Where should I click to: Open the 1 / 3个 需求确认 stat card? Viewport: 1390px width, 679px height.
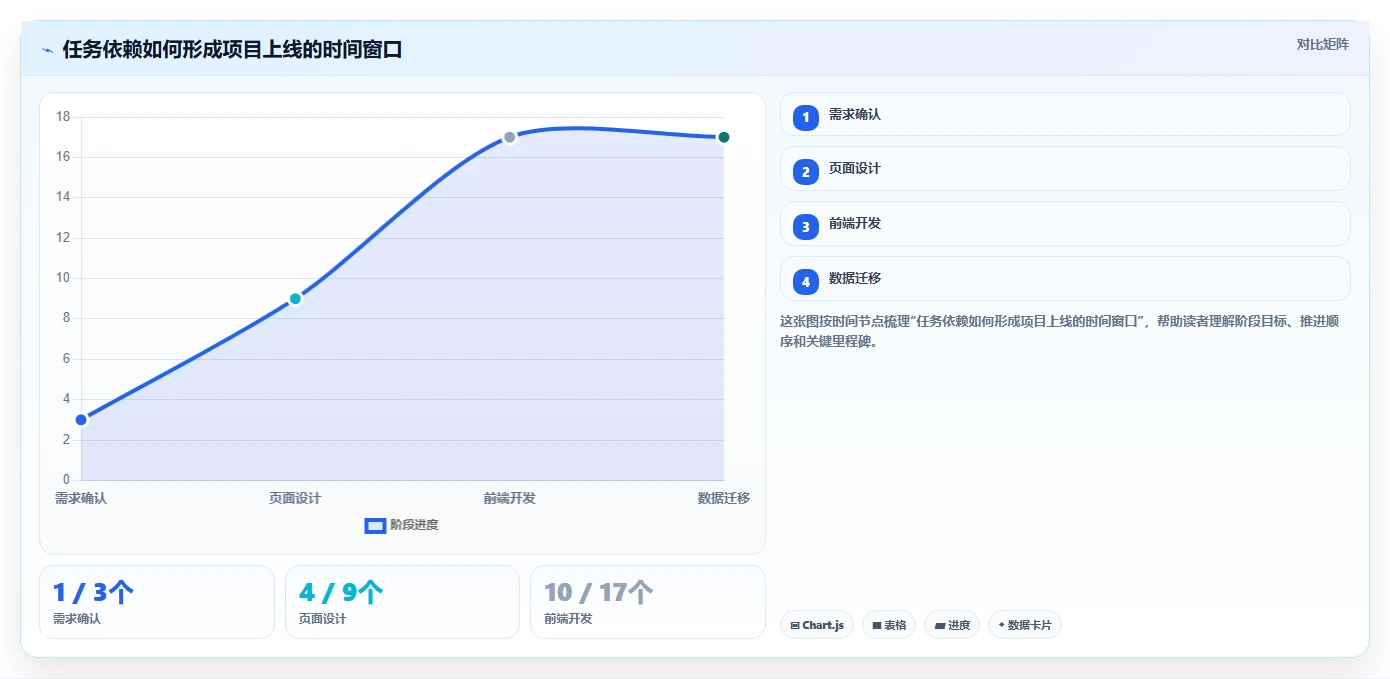pyautogui.click(x=157, y=602)
